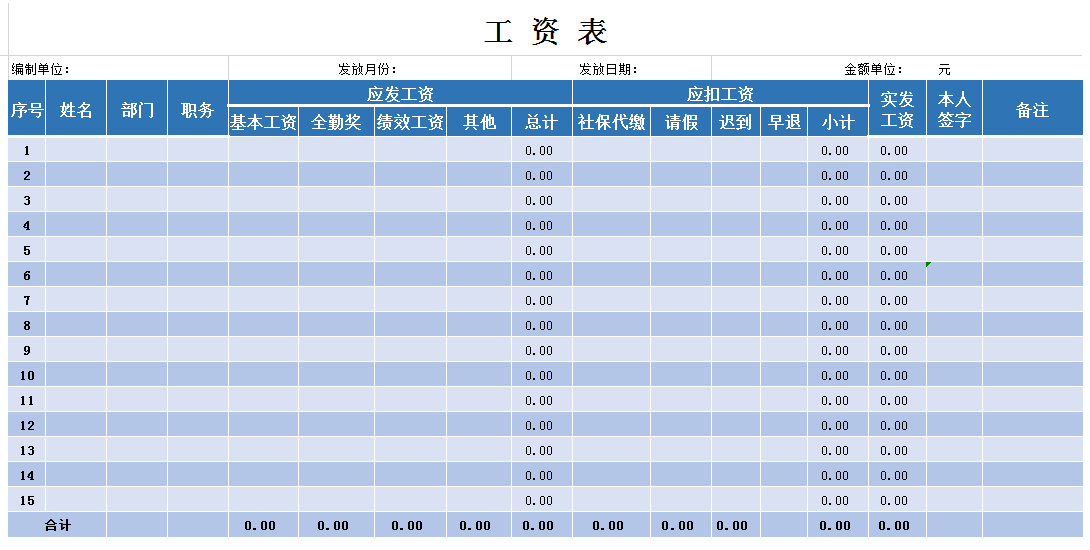Click the 合计 实发工资 total 0.00

[x=897, y=526]
